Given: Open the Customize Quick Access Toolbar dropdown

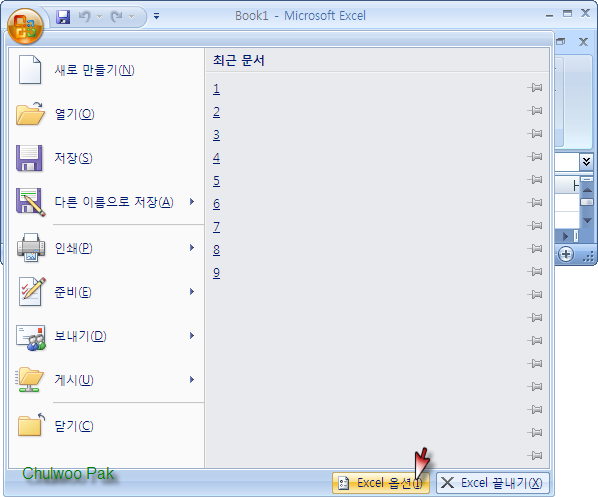Looking at the screenshot, I should (x=156, y=16).
